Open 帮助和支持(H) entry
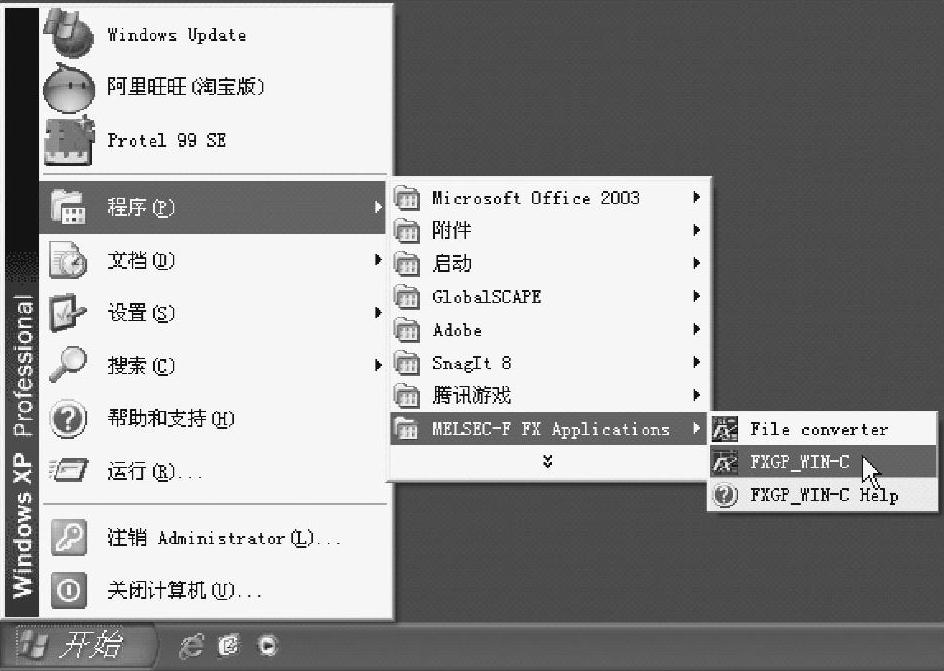This screenshot has width=944, height=671. point(213,418)
